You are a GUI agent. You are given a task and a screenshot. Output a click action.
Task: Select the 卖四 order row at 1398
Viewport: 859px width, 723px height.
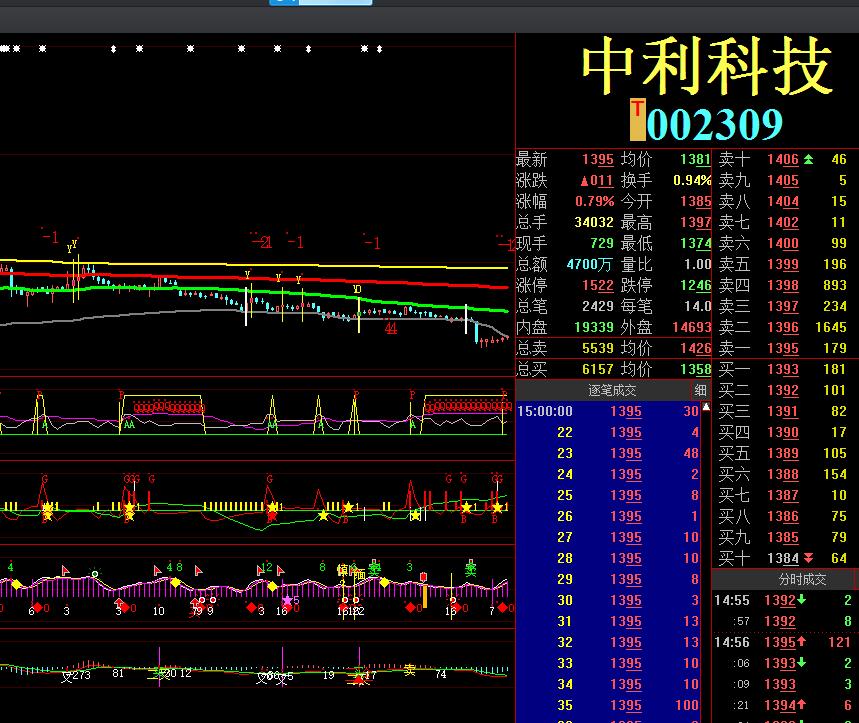pos(784,285)
